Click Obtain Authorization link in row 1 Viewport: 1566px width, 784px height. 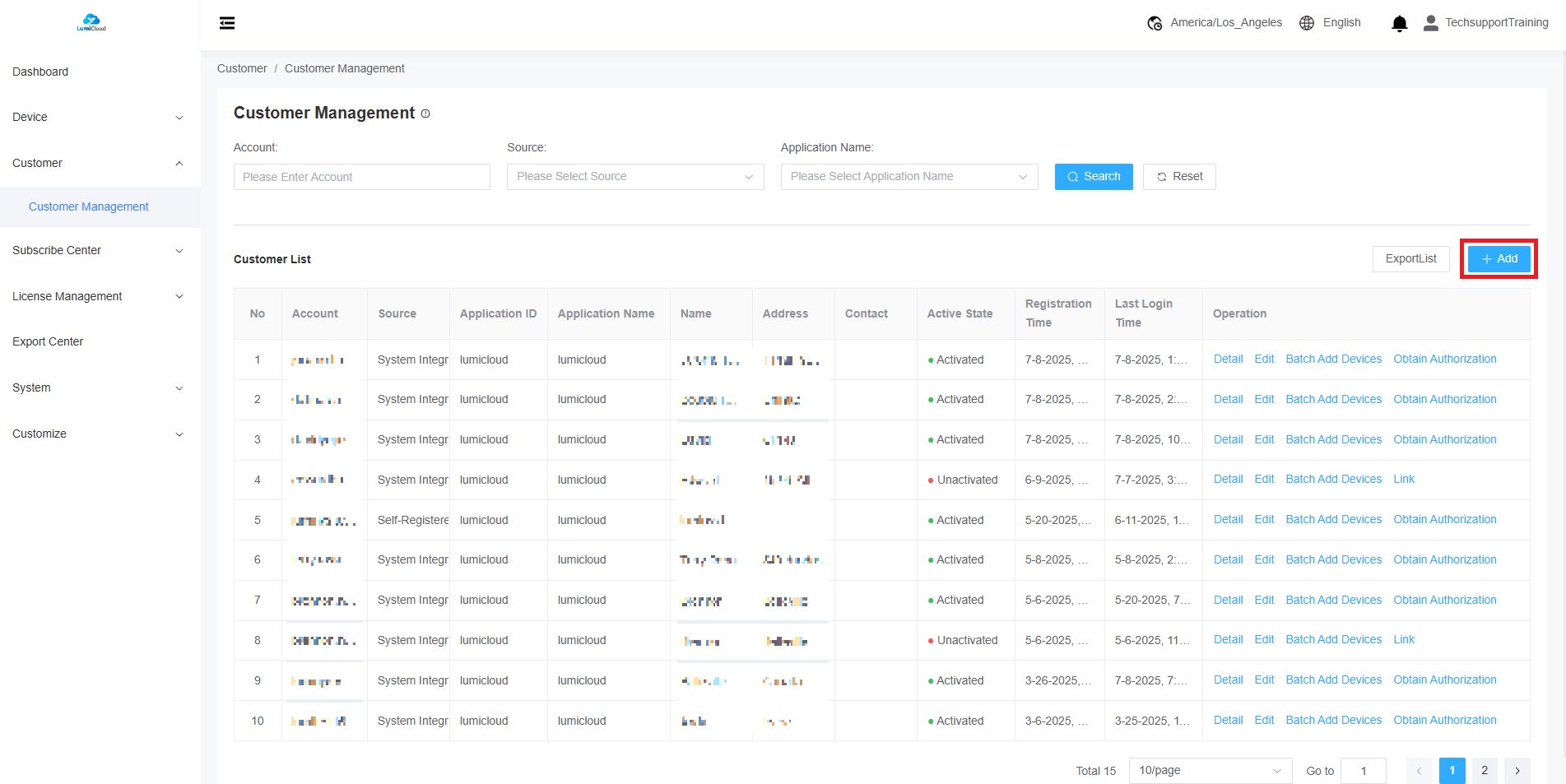pos(1444,360)
